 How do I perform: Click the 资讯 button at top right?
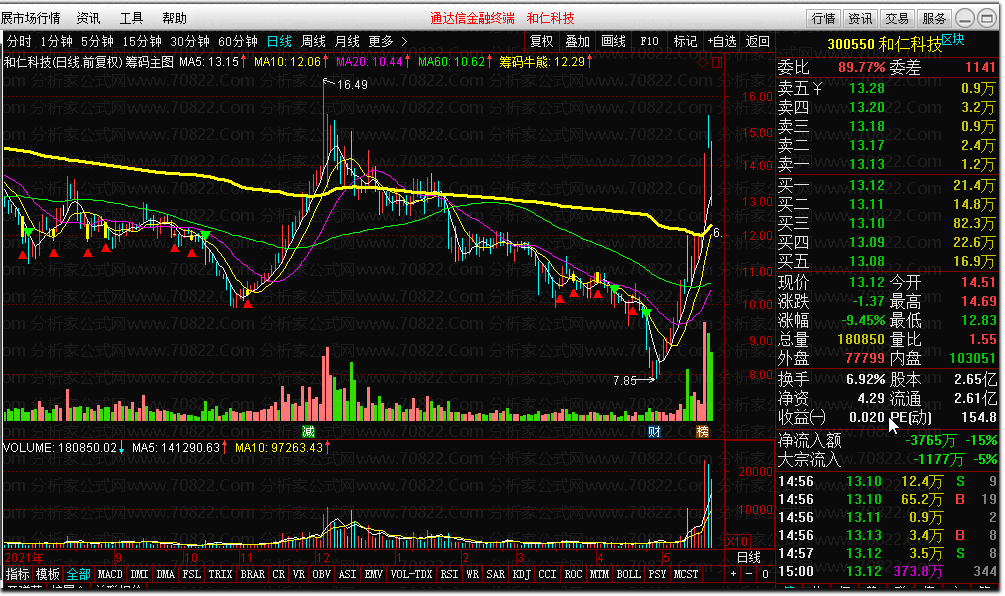(x=860, y=19)
